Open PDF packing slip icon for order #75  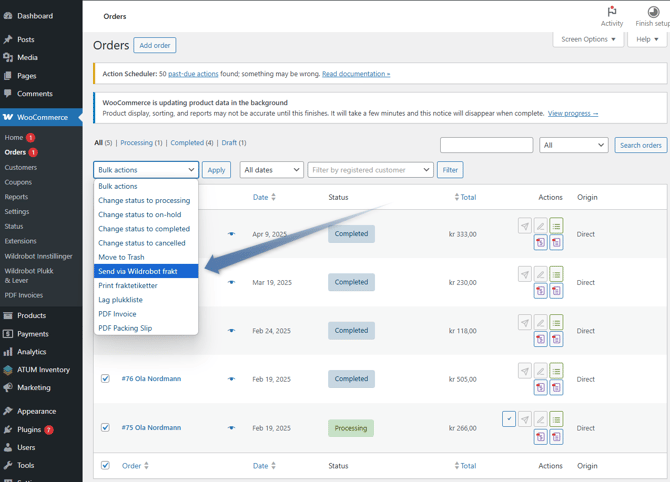click(x=556, y=437)
